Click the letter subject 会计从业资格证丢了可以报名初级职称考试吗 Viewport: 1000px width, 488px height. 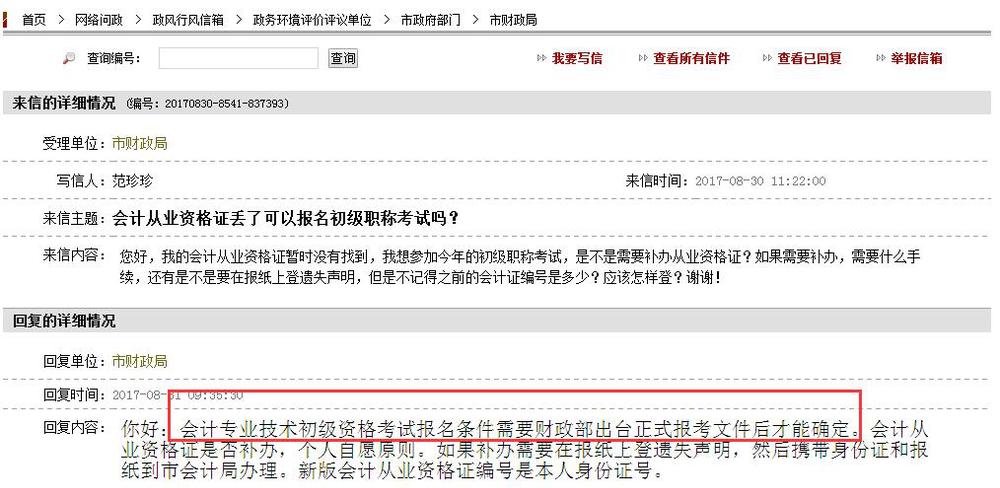286,218
